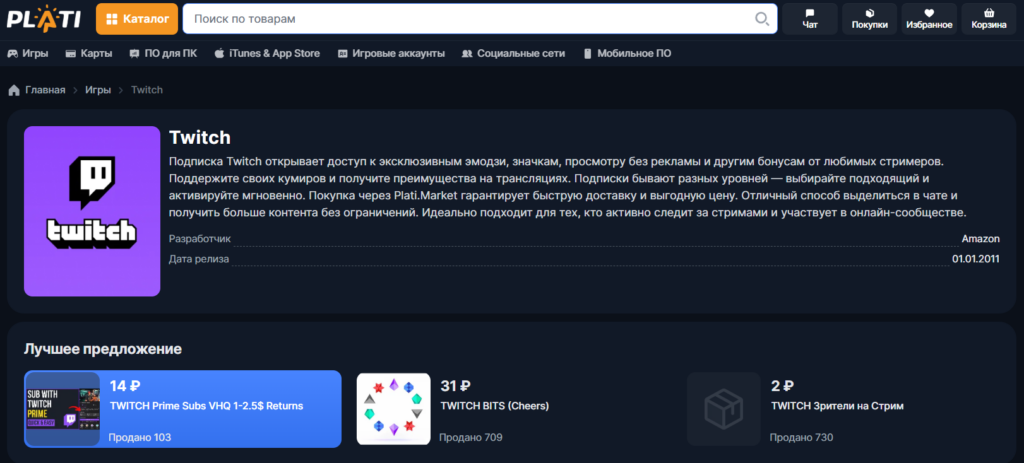
Task: Click the card icon beside Карты
Action: click(71, 54)
